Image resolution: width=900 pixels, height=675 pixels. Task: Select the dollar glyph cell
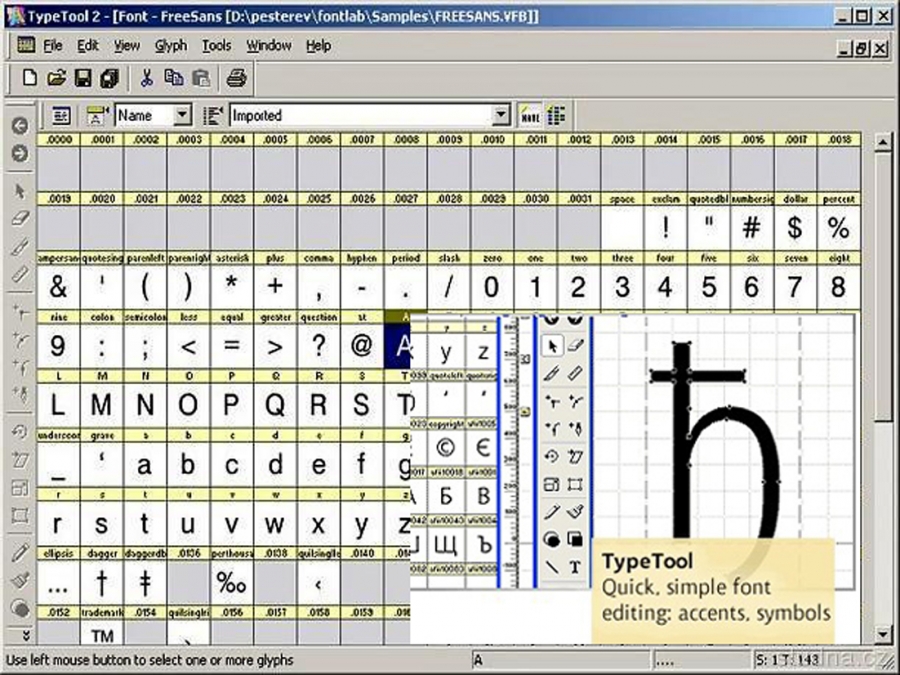tap(795, 228)
